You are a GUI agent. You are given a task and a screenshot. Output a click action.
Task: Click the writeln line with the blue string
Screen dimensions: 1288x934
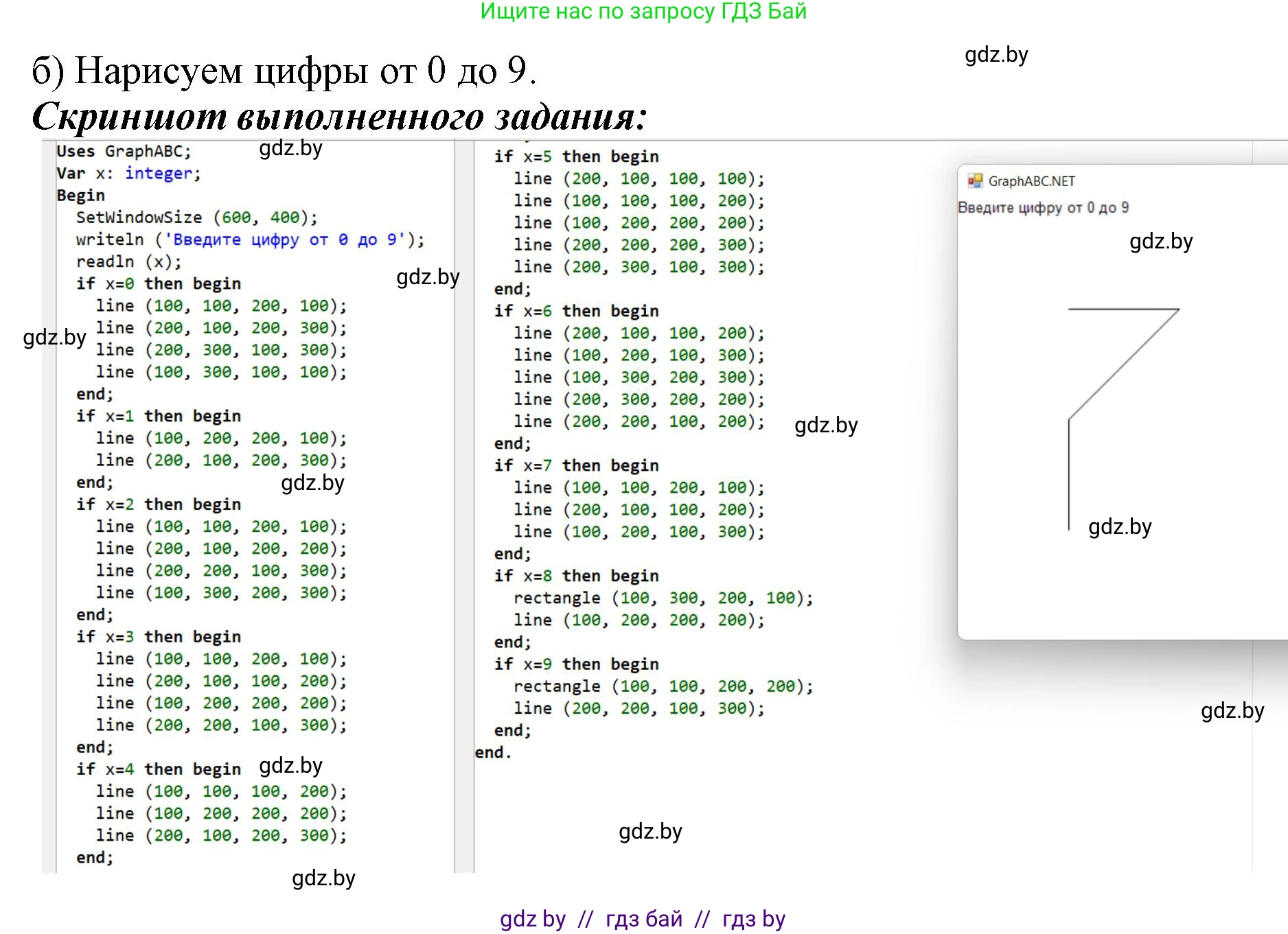(250, 240)
